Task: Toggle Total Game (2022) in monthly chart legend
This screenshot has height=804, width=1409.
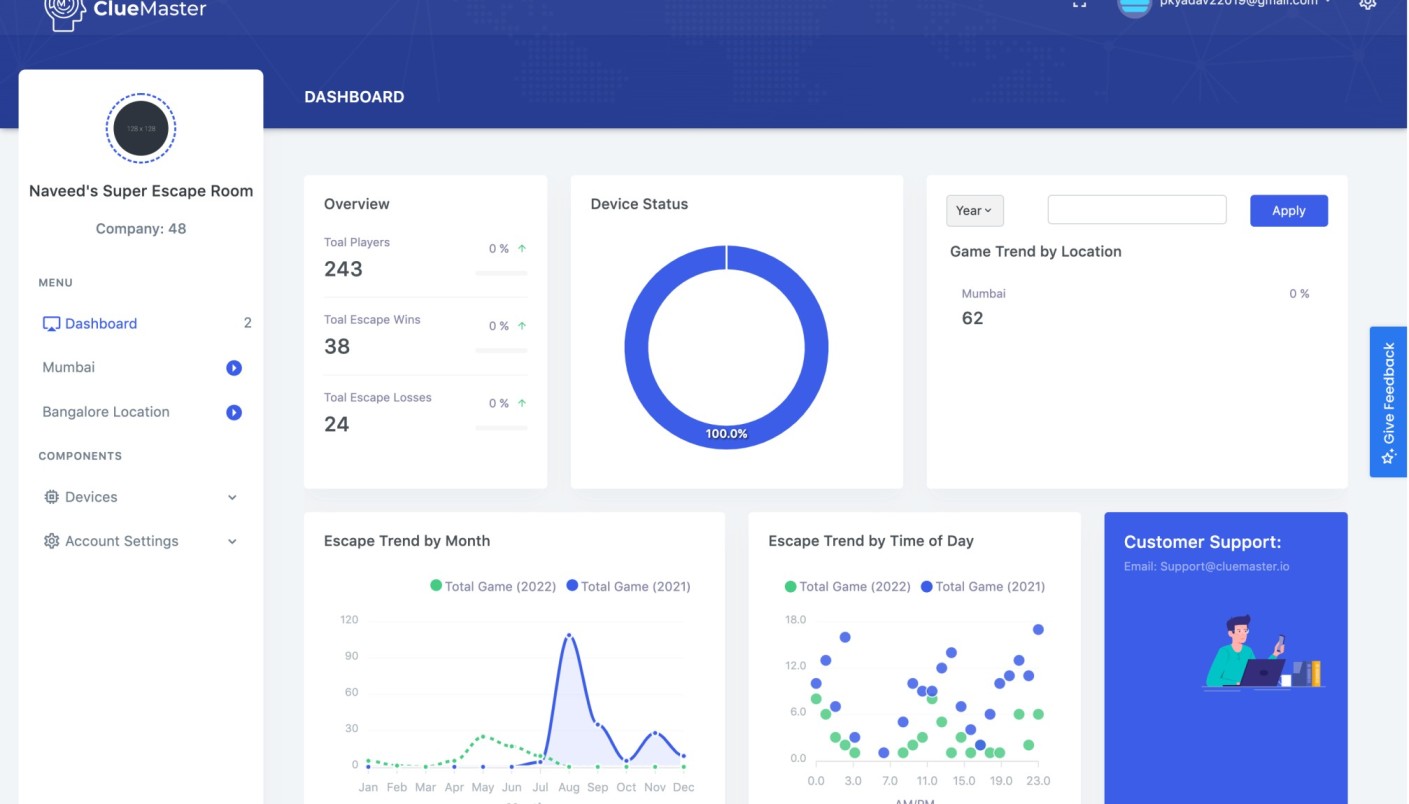Action: click(x=493, y=586)
